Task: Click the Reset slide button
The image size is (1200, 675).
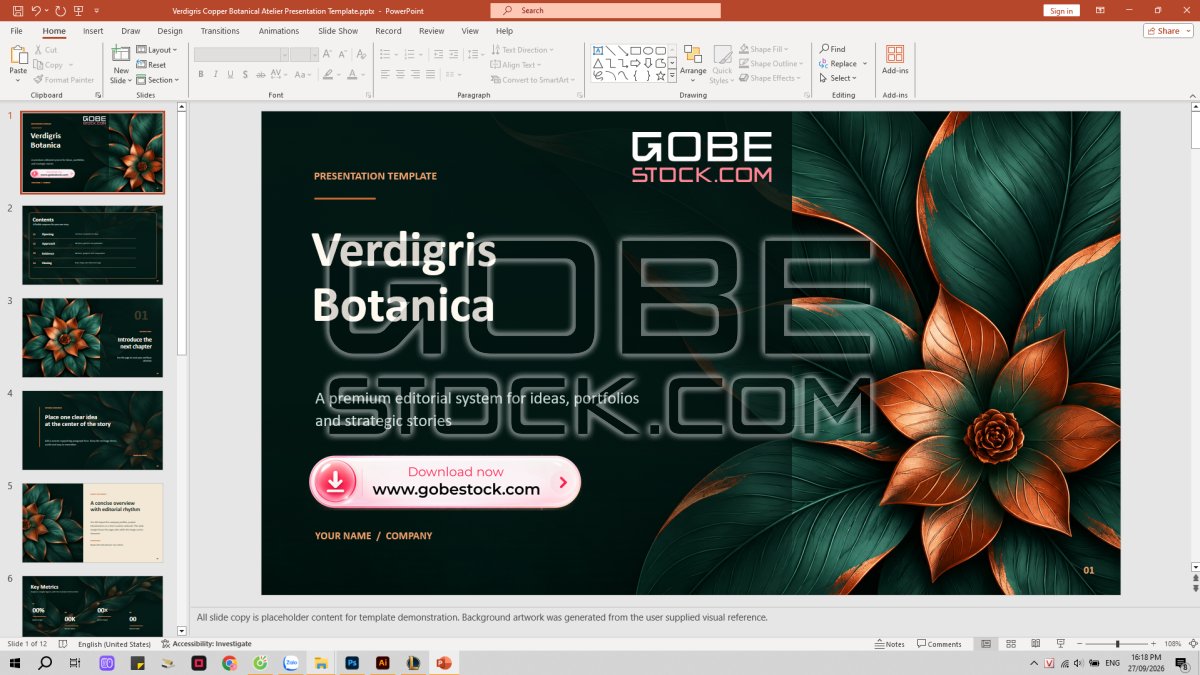Action: pos(152,65)
